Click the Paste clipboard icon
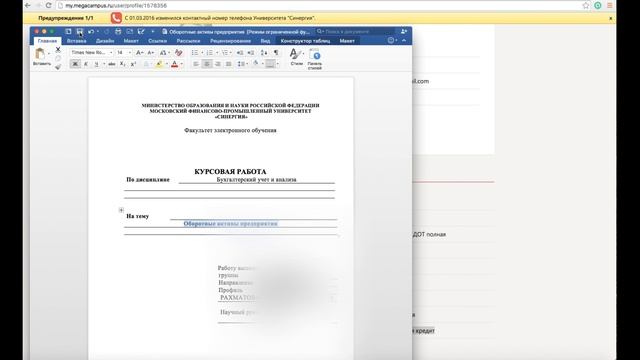 (40, 53)
